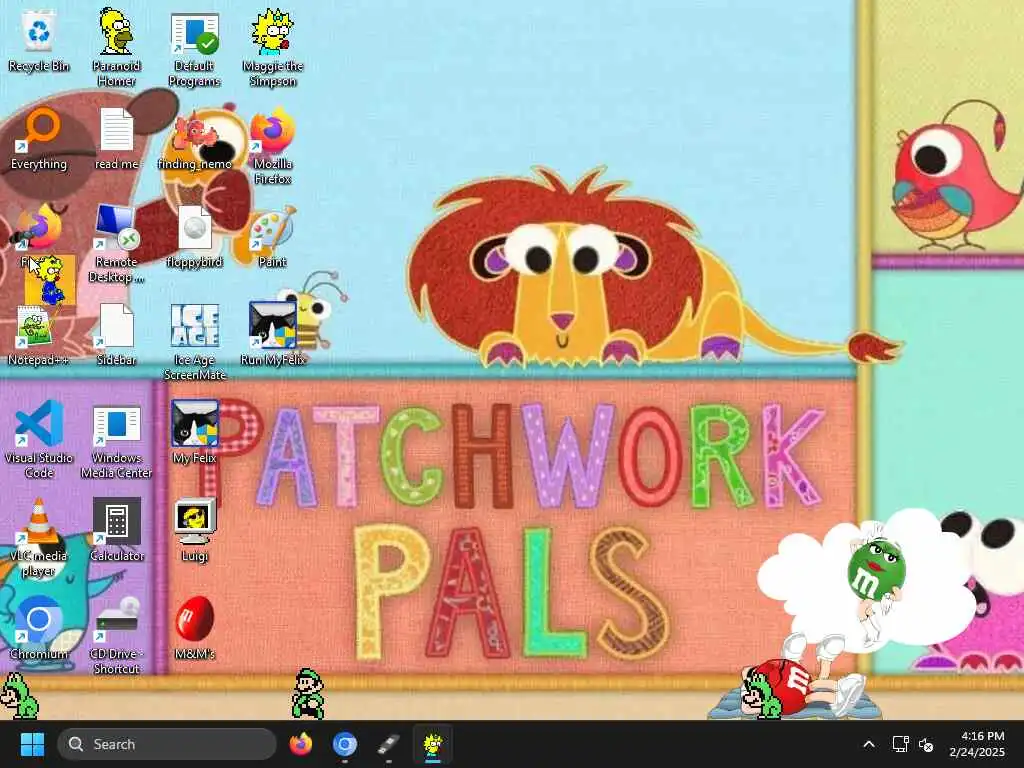Open the Calculator shortcut

click(116, 530)
